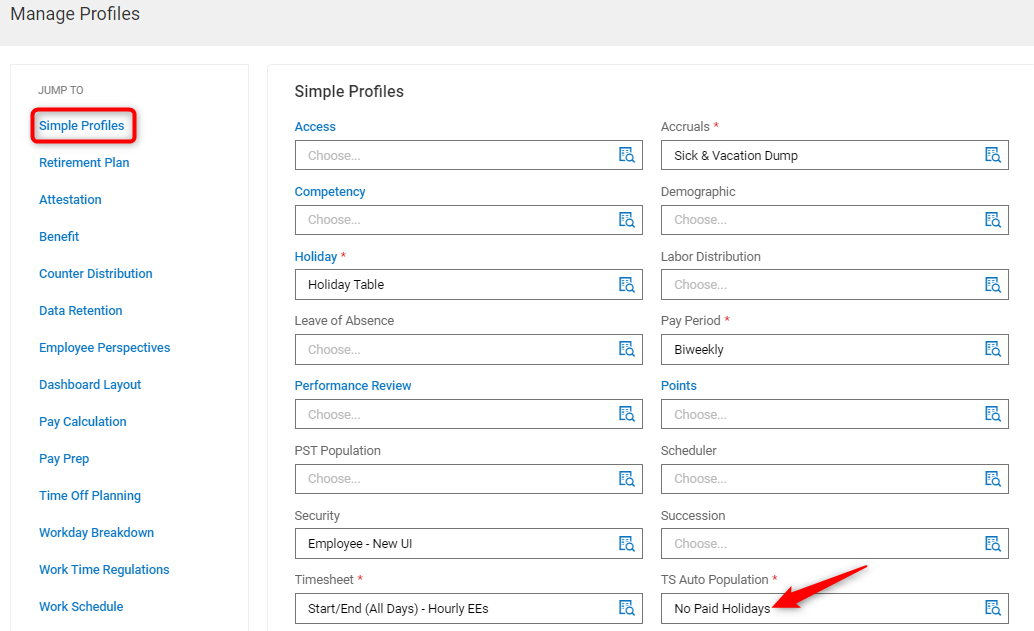
Task: Open the TS Auto Population lookup icon
Action: coord(992,607)
